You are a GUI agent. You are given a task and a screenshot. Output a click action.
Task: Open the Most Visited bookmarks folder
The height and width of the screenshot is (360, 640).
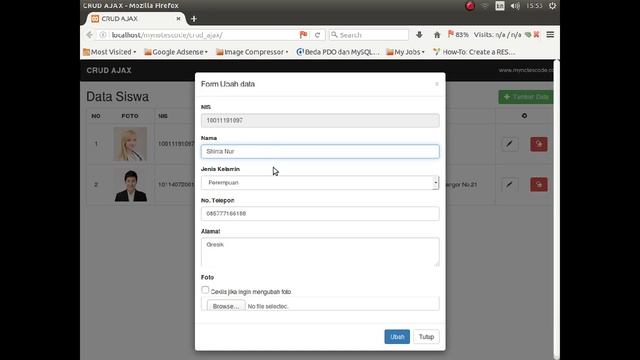[x=109, y=52]
